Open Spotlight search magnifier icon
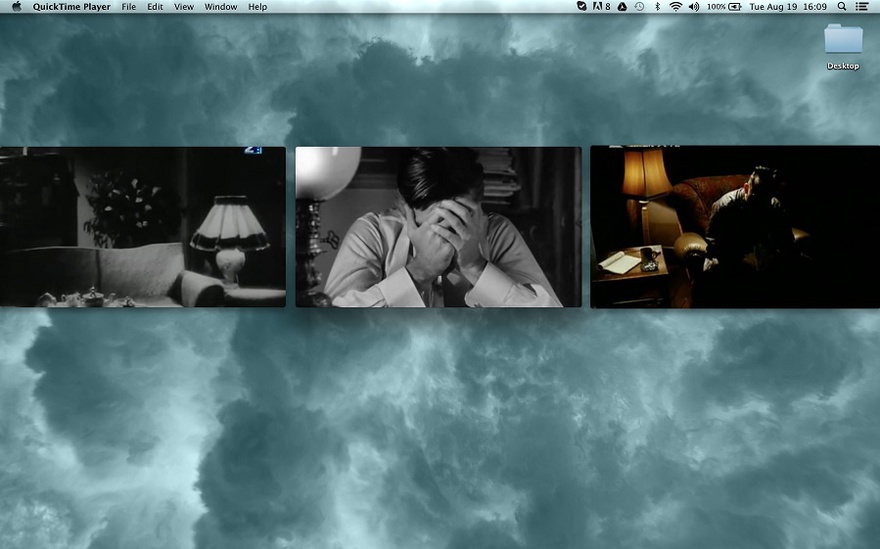The height and width of the screenshot is (549, 880). (x=842, y=7)
